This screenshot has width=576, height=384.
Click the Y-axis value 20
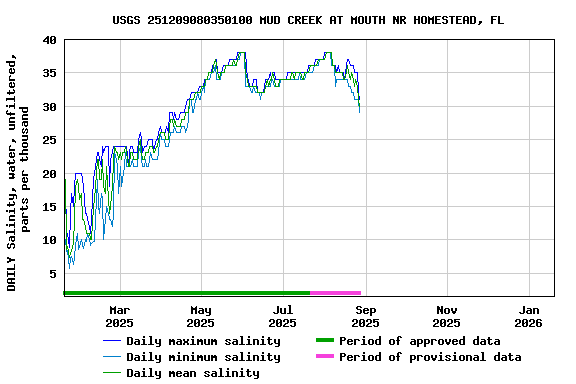pos(50,174)
